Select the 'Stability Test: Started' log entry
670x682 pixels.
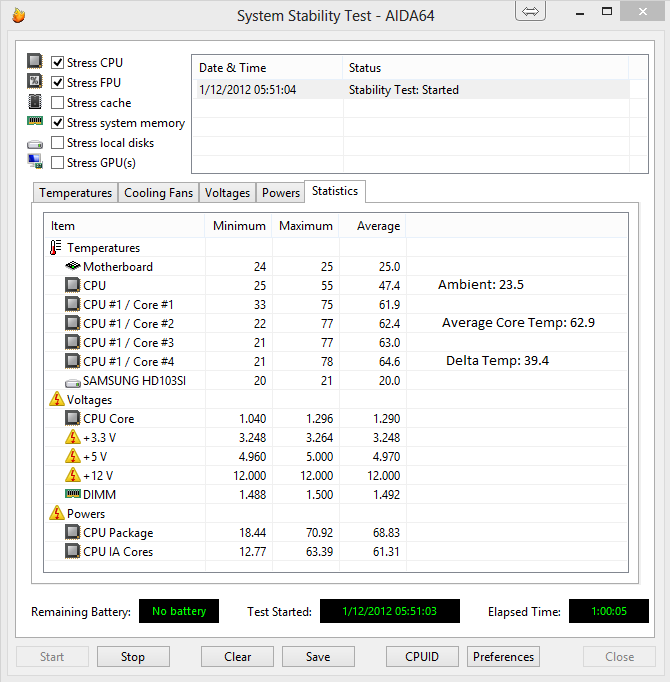404,90
